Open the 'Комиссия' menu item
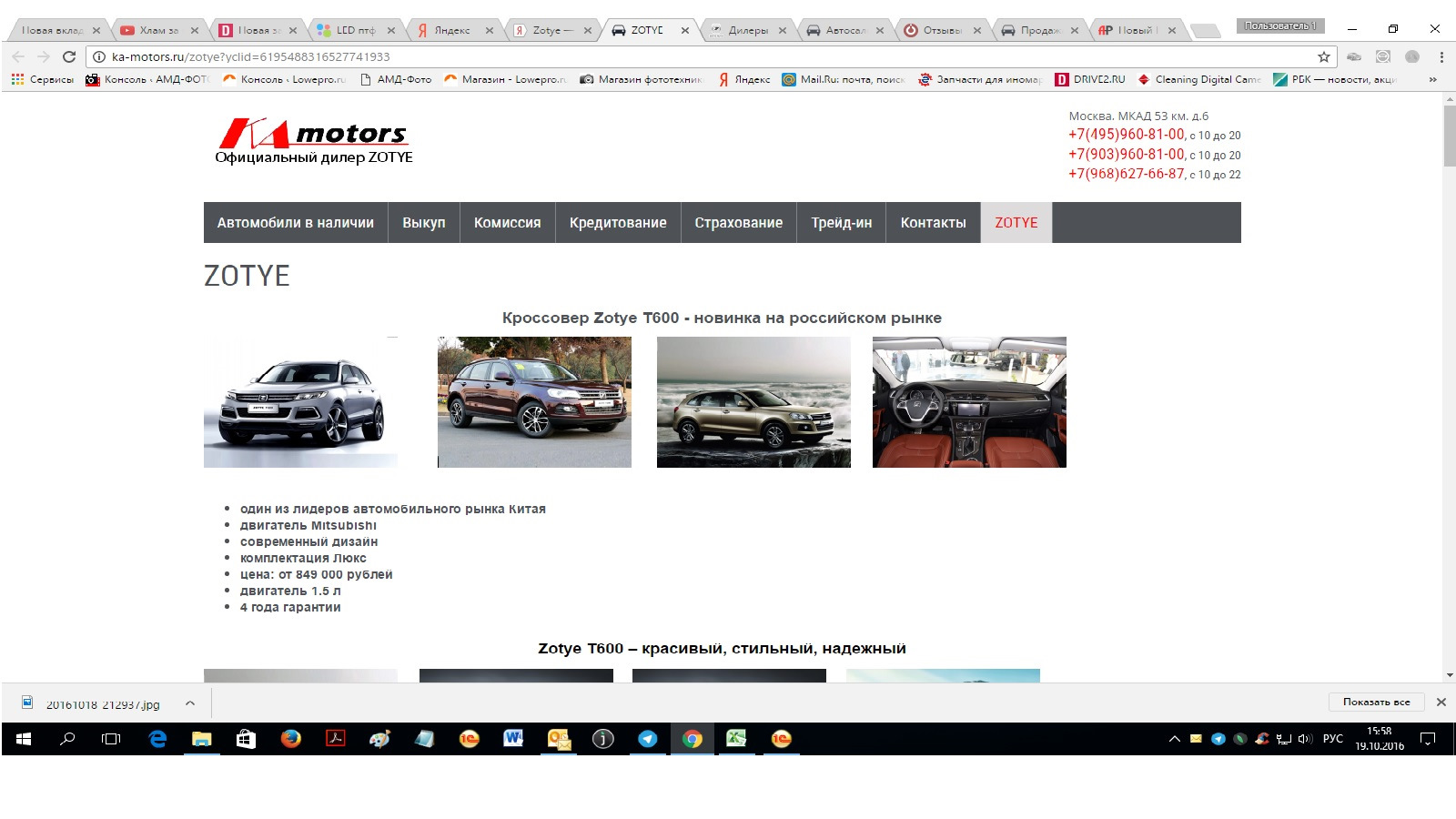 pyautogui.click(x=507, y=222)
